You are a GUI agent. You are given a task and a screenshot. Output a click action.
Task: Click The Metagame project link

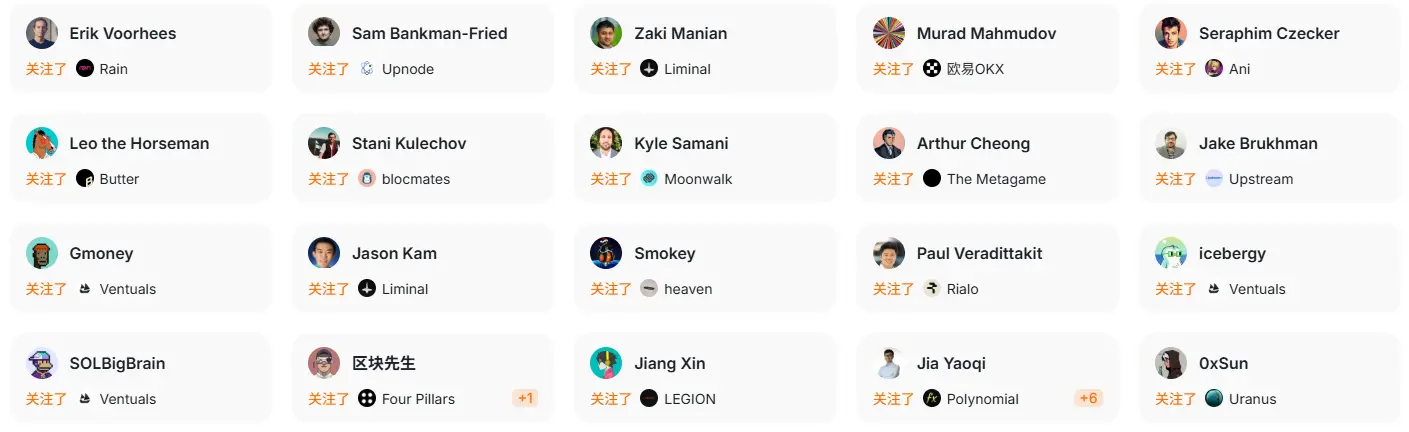tap(996, 179)
